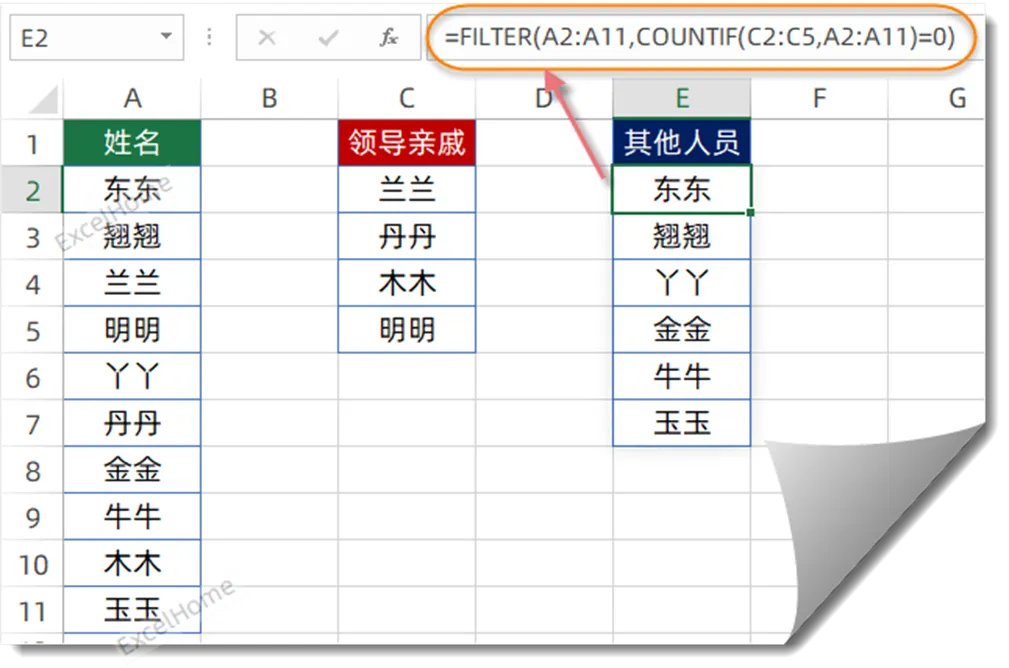Viewport: 1009px width, 668px height.
Task: Select cell C3 containing 丹丹
Action: pyautogui.click(x=407, y=236)
